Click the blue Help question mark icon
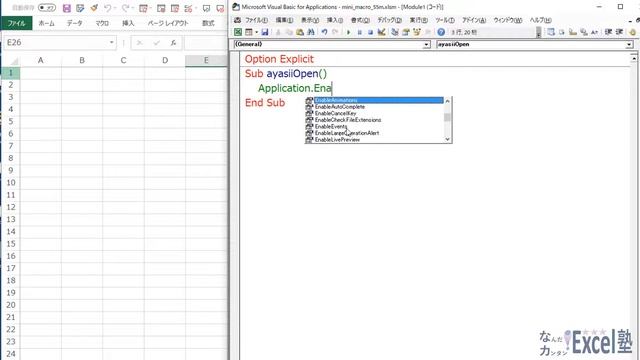This screenshot has height=360, width=640. click(441, 32)
